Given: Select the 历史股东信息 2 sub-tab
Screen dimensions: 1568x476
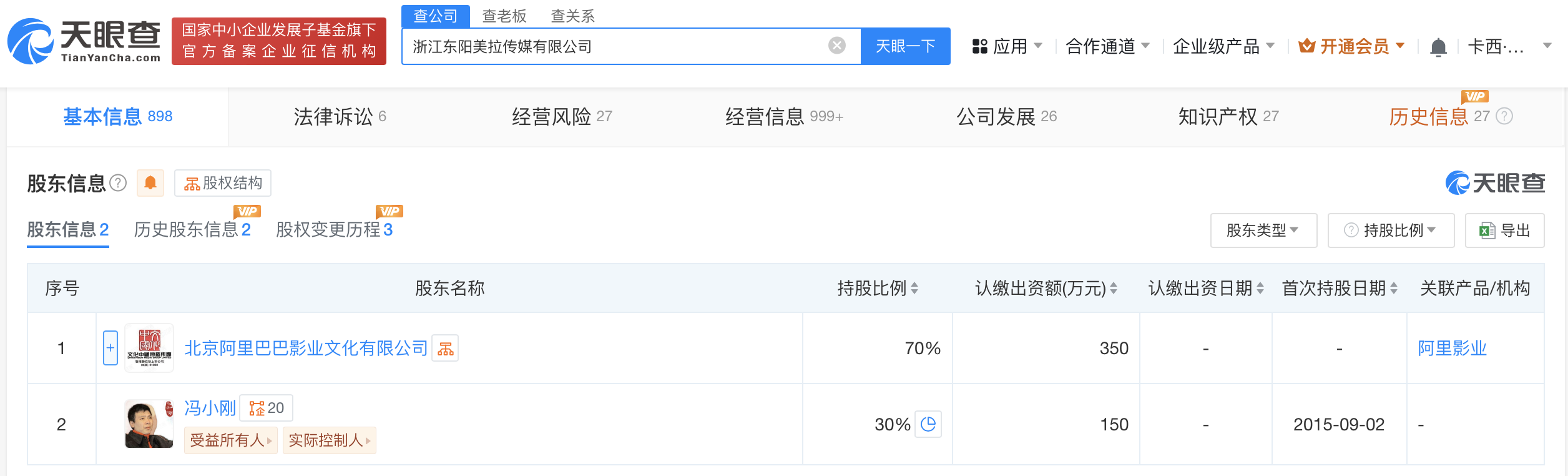Looking at the screenshot, I should (192, 230).
